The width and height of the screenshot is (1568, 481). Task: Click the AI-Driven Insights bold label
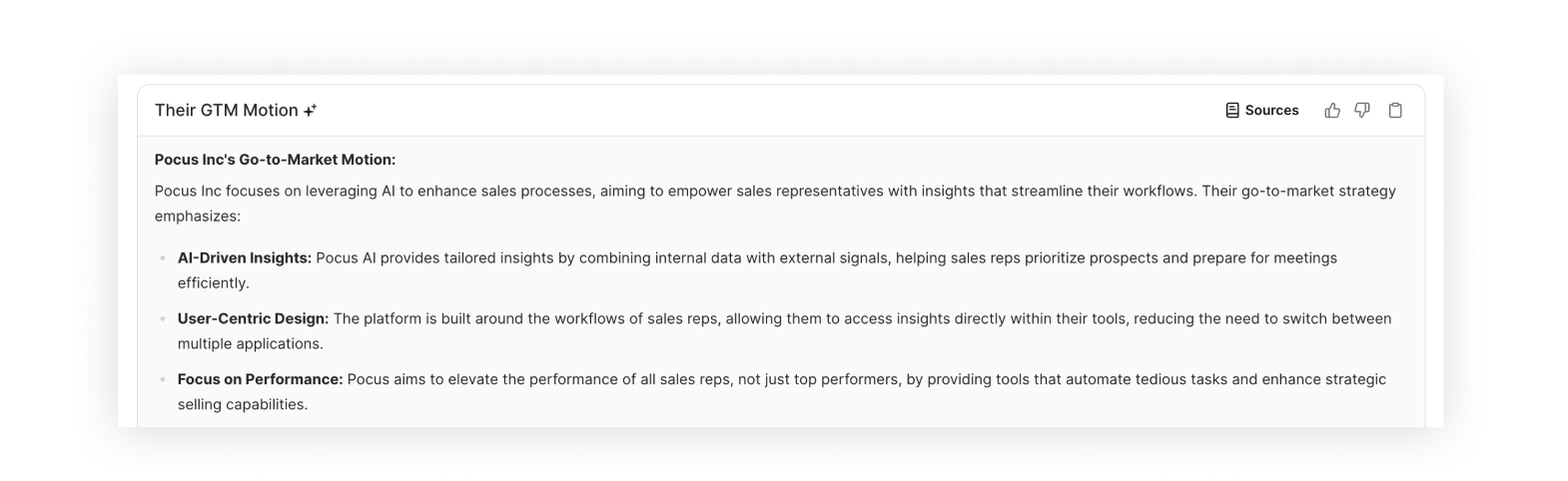(245, 258)
